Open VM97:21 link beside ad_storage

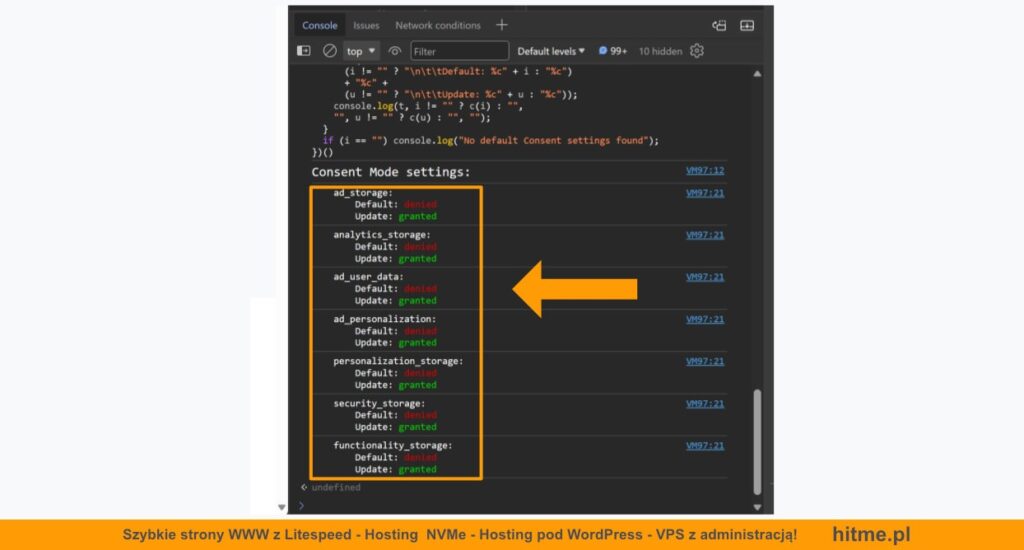coord(705,193)
